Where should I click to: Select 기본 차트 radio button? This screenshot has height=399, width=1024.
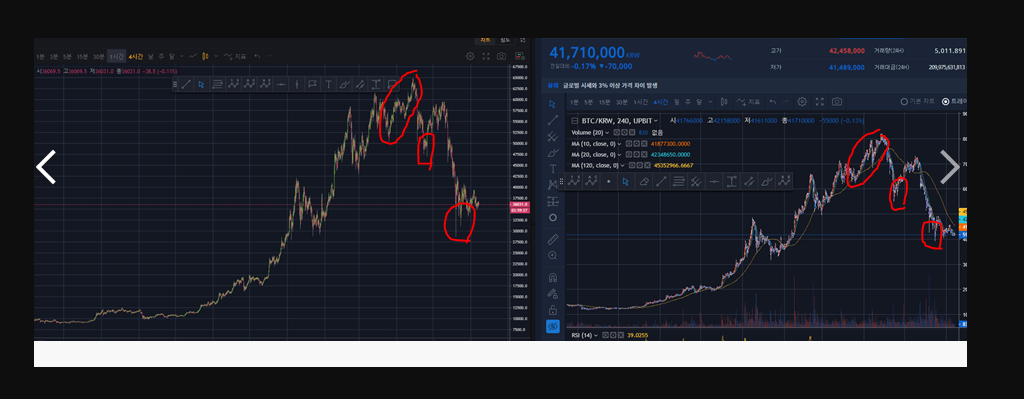pos(904,102)
